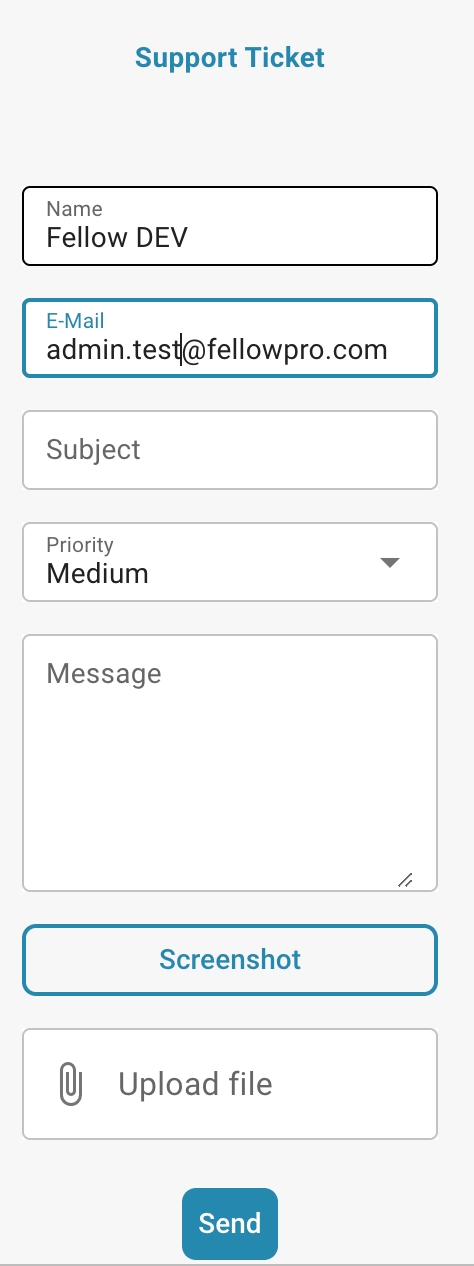The image size is (474, 1266).
Task: Click the floating E-Mail label
Action: coord(75,320)
